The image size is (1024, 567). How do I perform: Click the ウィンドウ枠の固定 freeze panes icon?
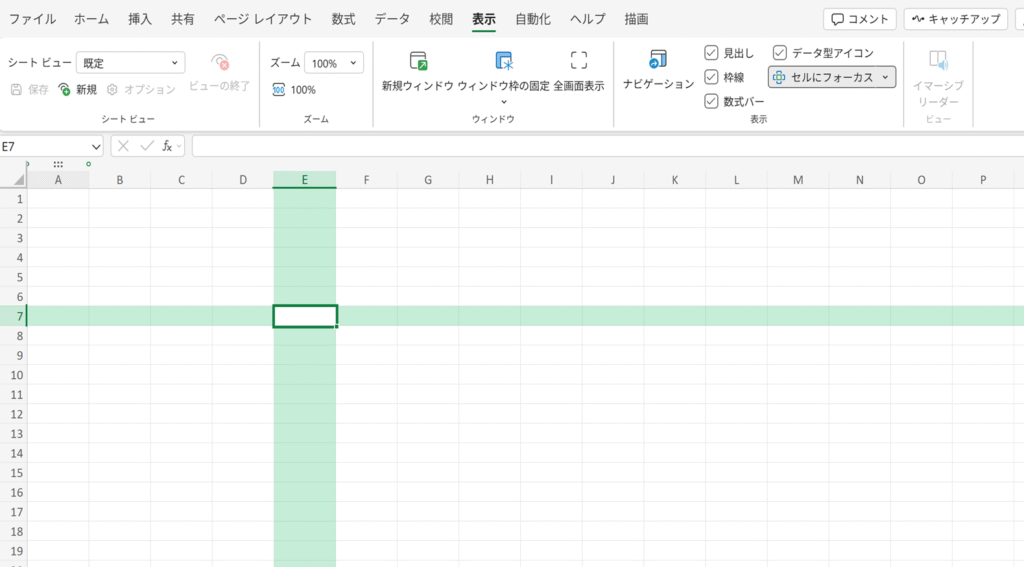504,60
